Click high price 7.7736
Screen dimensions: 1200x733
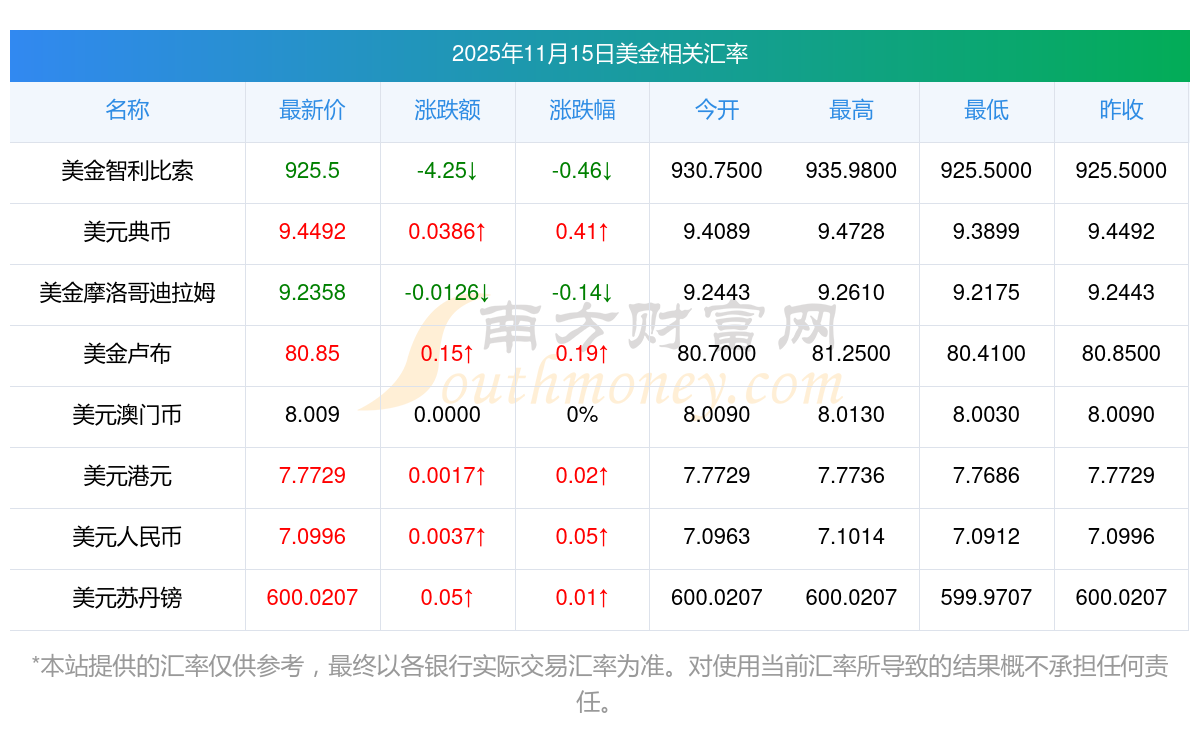click(851, 476)
